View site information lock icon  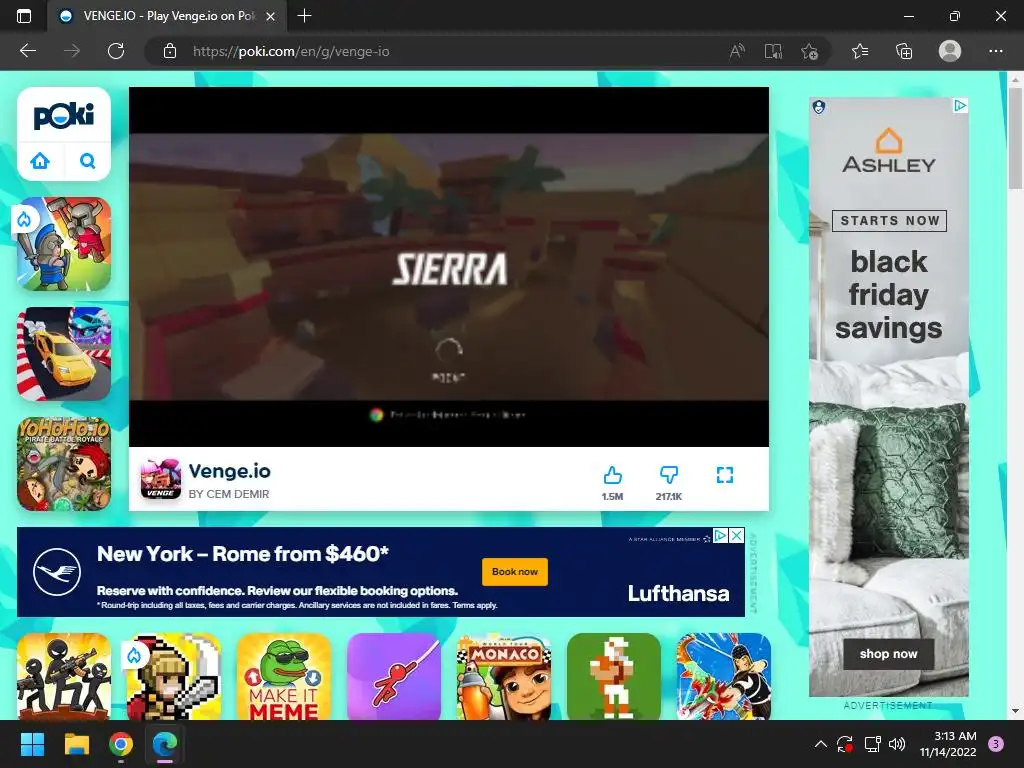pos(170,51)
